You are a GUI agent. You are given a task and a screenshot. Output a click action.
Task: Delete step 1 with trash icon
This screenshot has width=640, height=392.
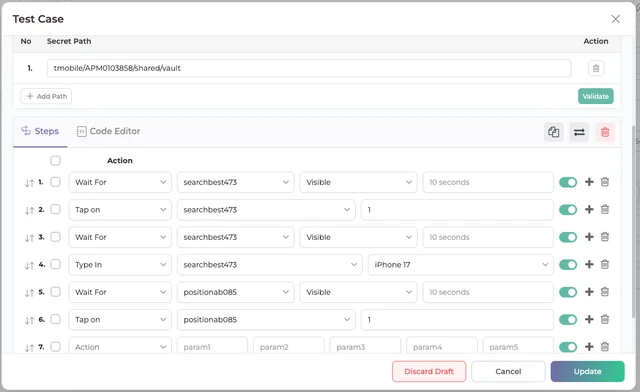click(604, 182)
